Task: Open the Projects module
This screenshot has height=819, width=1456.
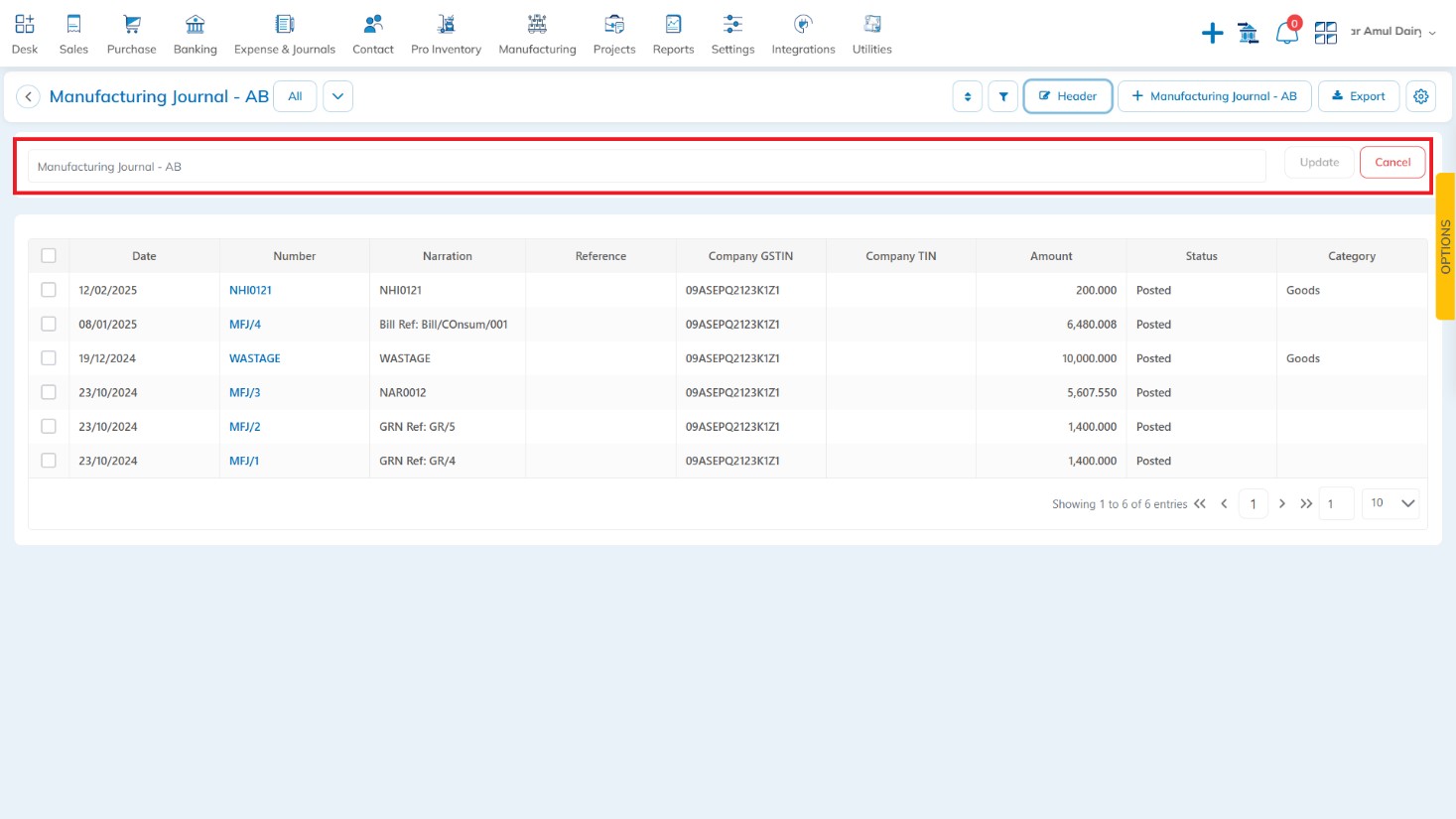Action: point(614,34)
